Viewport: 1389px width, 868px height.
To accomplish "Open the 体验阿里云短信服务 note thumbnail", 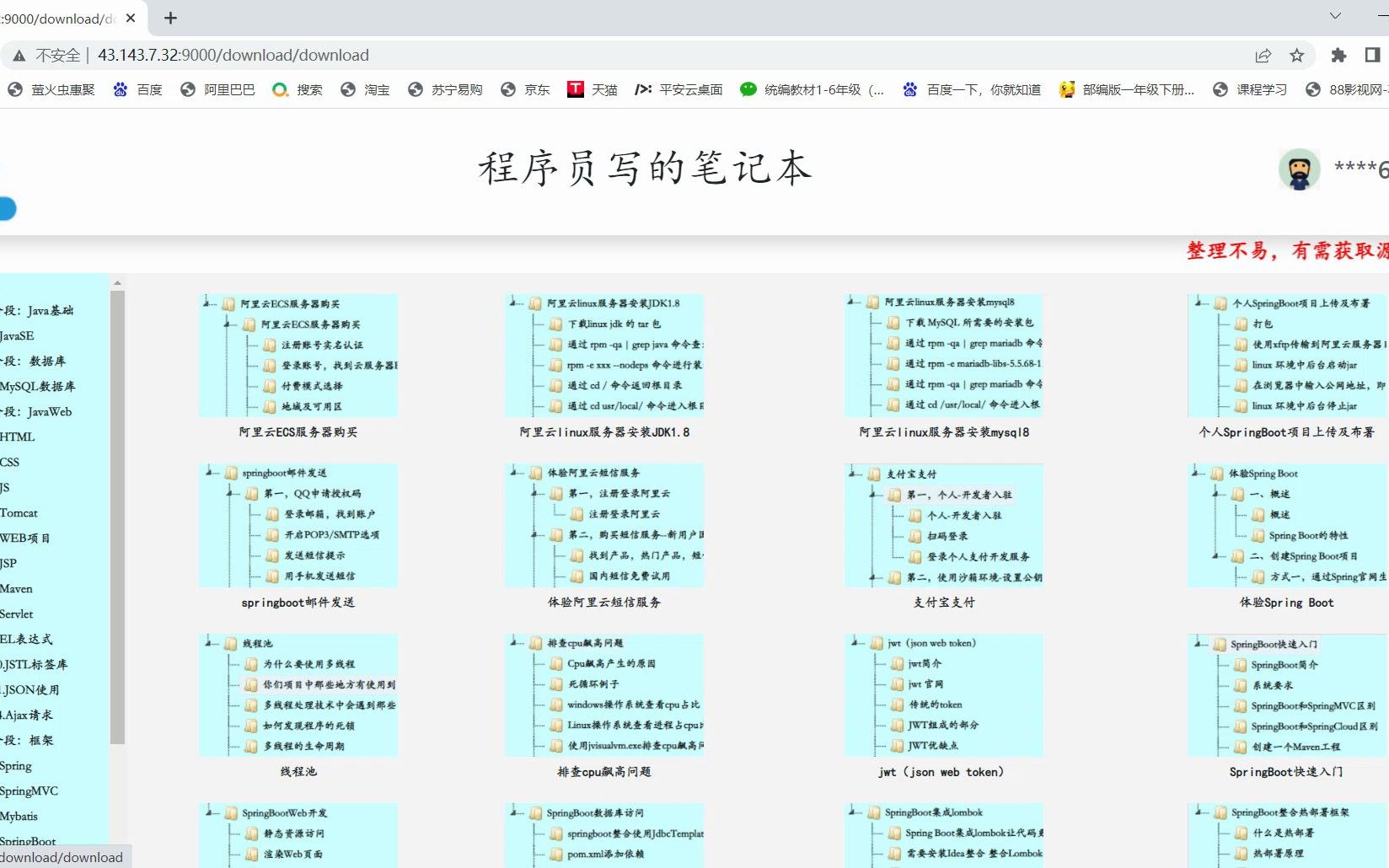I will [x=603, y=525].
